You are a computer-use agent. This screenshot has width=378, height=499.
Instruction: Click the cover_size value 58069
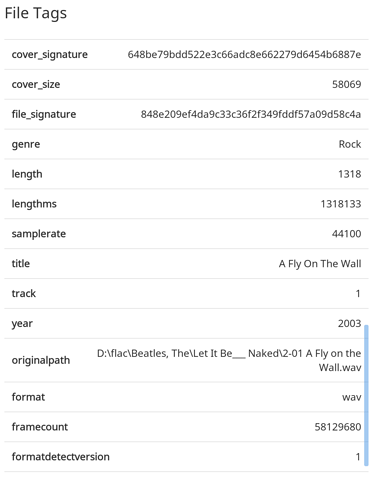[x=347, y=84]
